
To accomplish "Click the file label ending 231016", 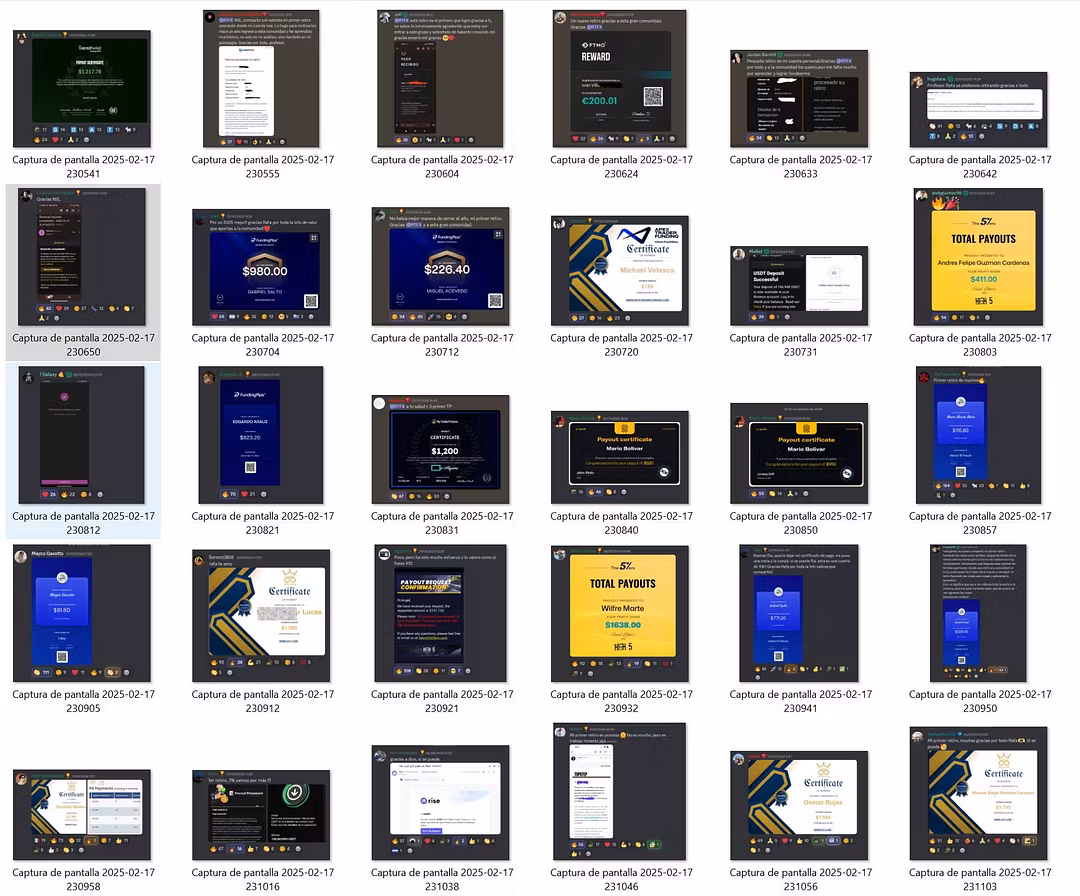I will pyautogui.click(x=263, y=880).
